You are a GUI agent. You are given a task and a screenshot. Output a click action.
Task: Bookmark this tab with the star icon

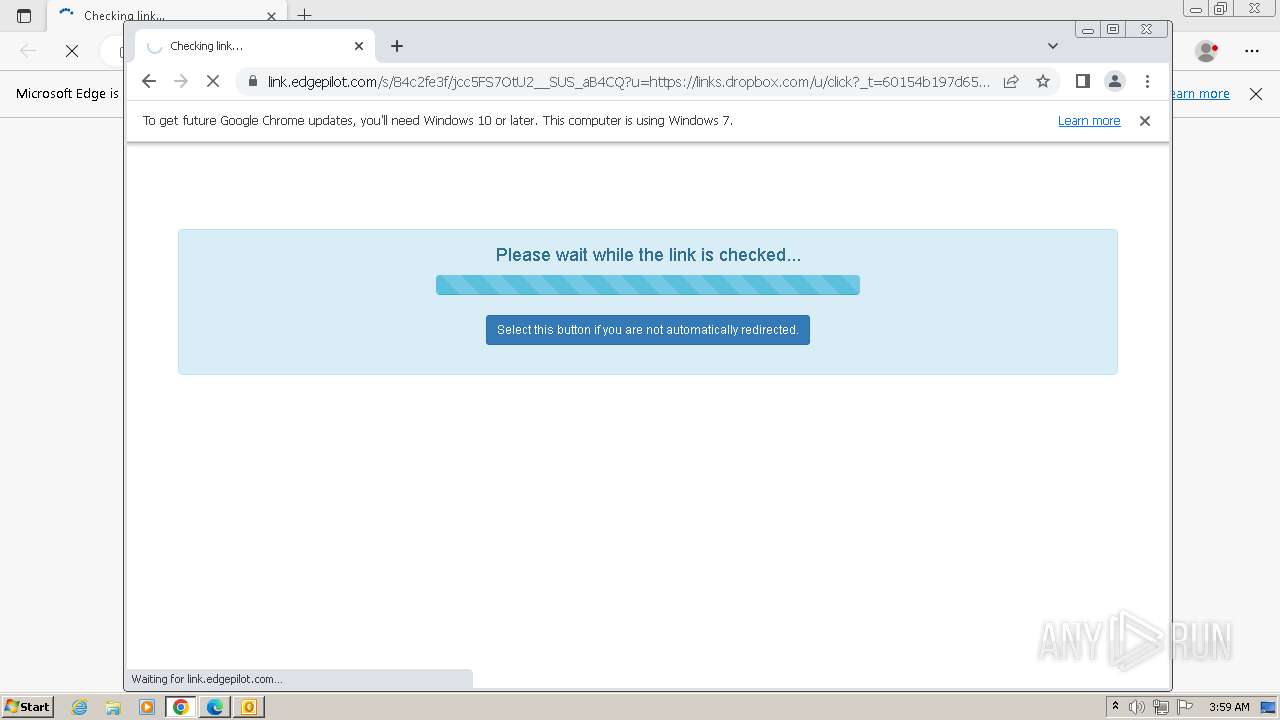pyautogui.click(x=1043, y=81)
